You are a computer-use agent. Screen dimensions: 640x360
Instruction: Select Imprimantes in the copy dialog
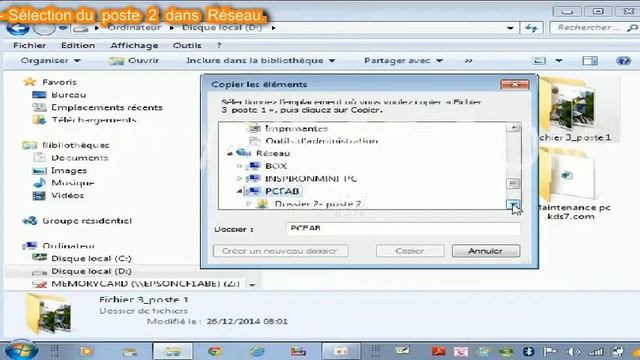pyautogui.click(x=296, y=129)
